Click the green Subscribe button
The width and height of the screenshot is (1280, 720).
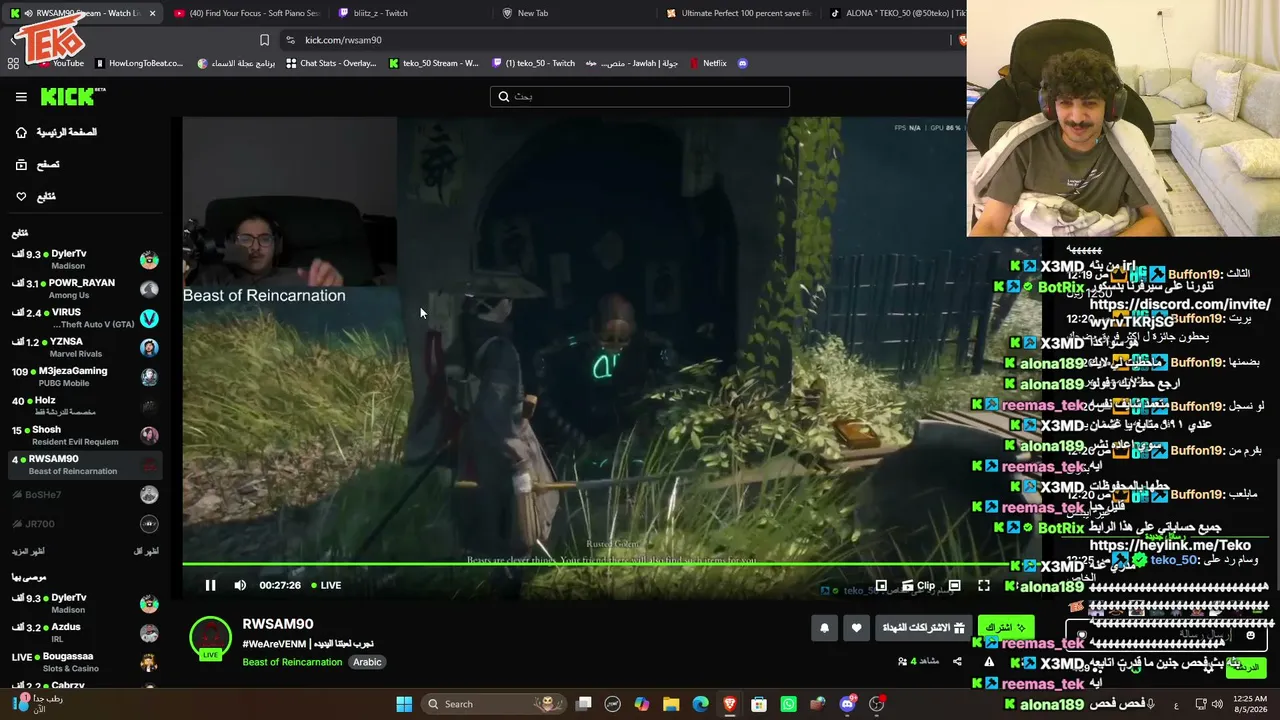coord(1006,628)
